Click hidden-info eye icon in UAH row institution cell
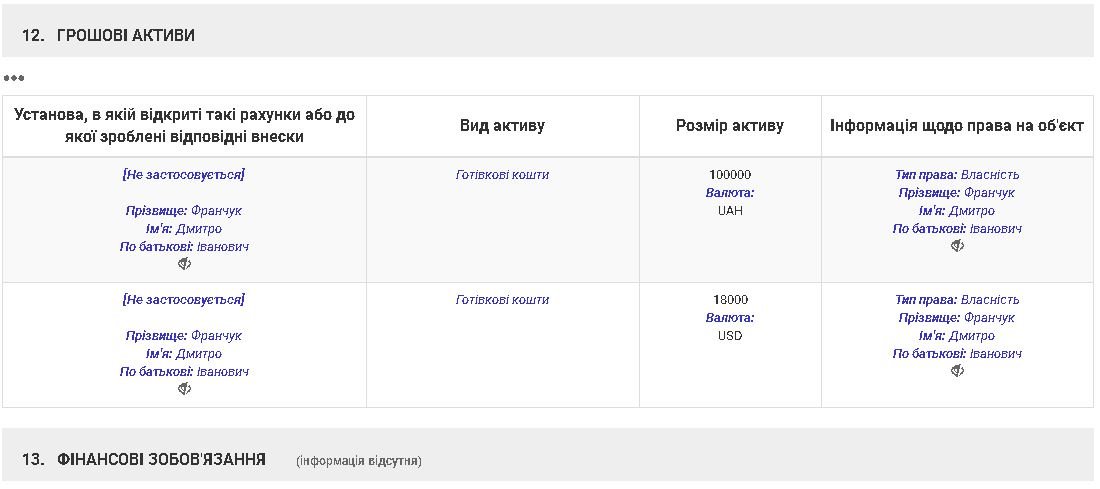This screenshot has height=489, width=1100. pos(184,264)
